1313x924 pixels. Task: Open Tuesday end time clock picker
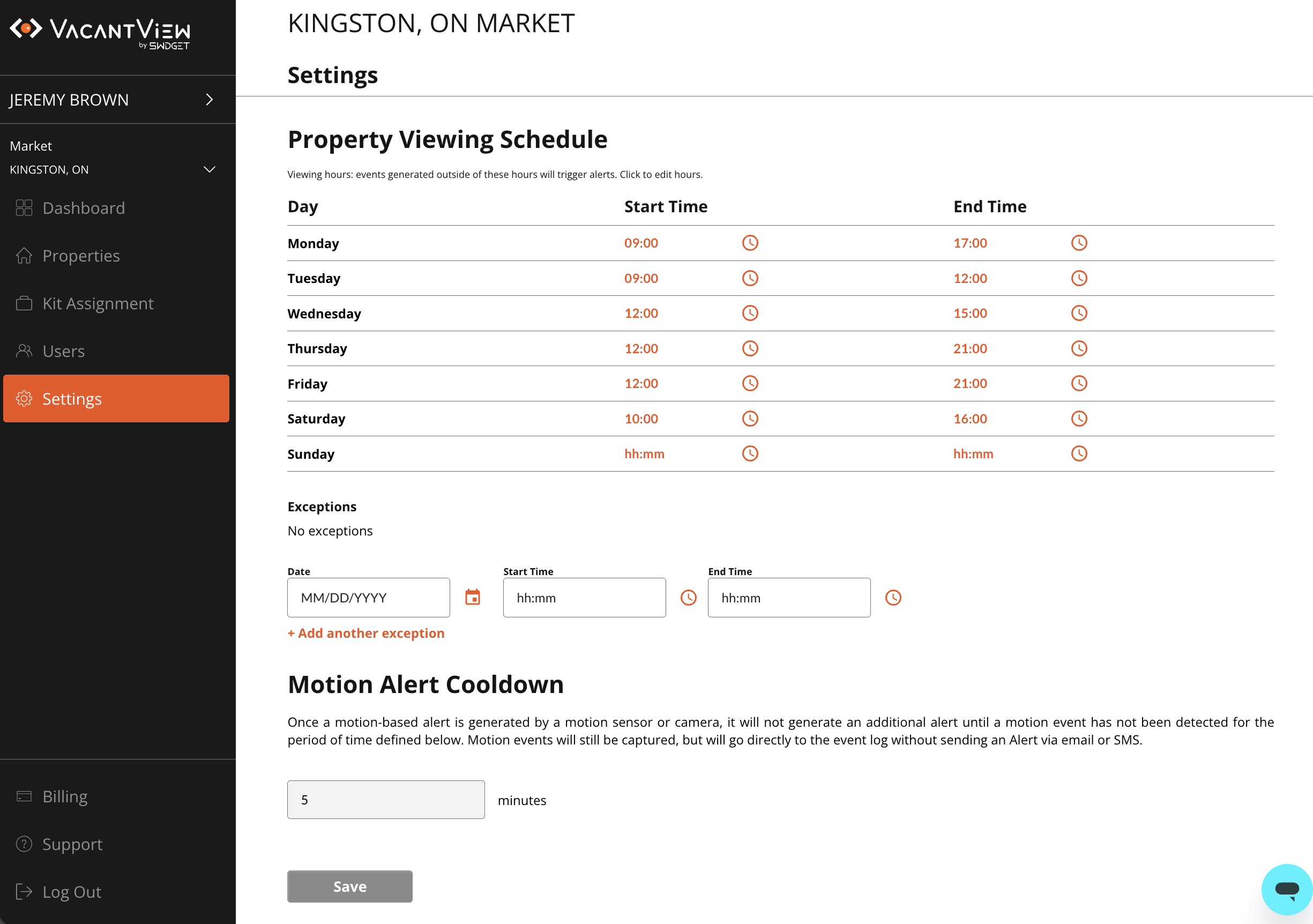click(x=1078, y=279)
